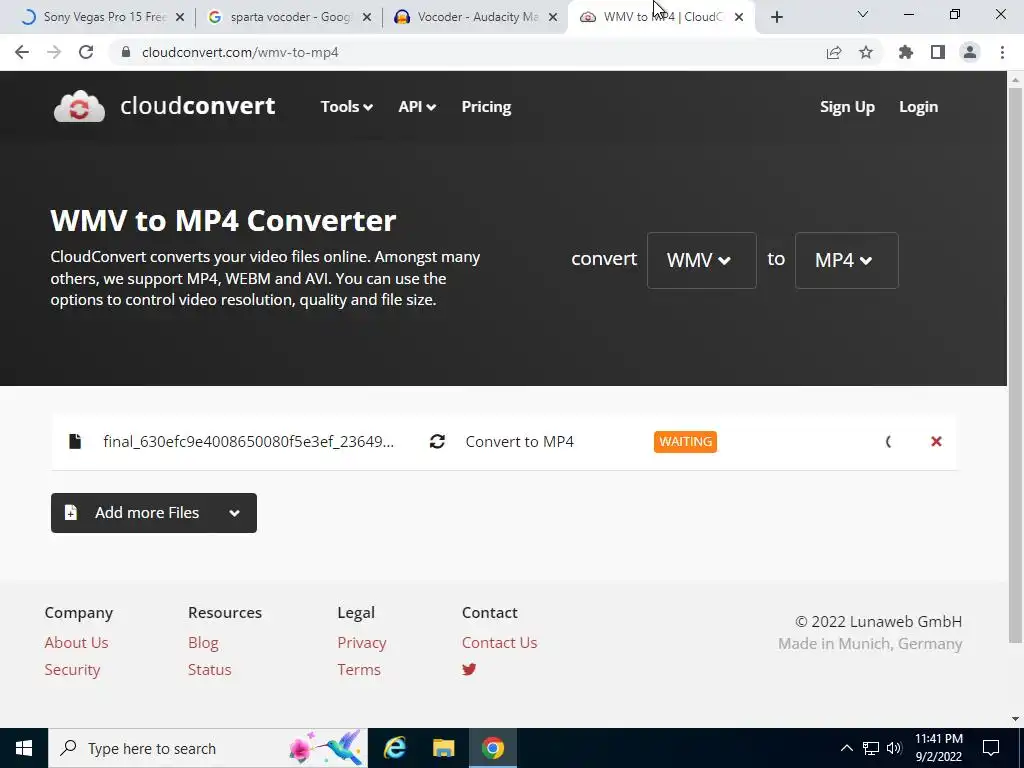
Task: Open the taskbar clock and date
Action: [x=938, y=748]
